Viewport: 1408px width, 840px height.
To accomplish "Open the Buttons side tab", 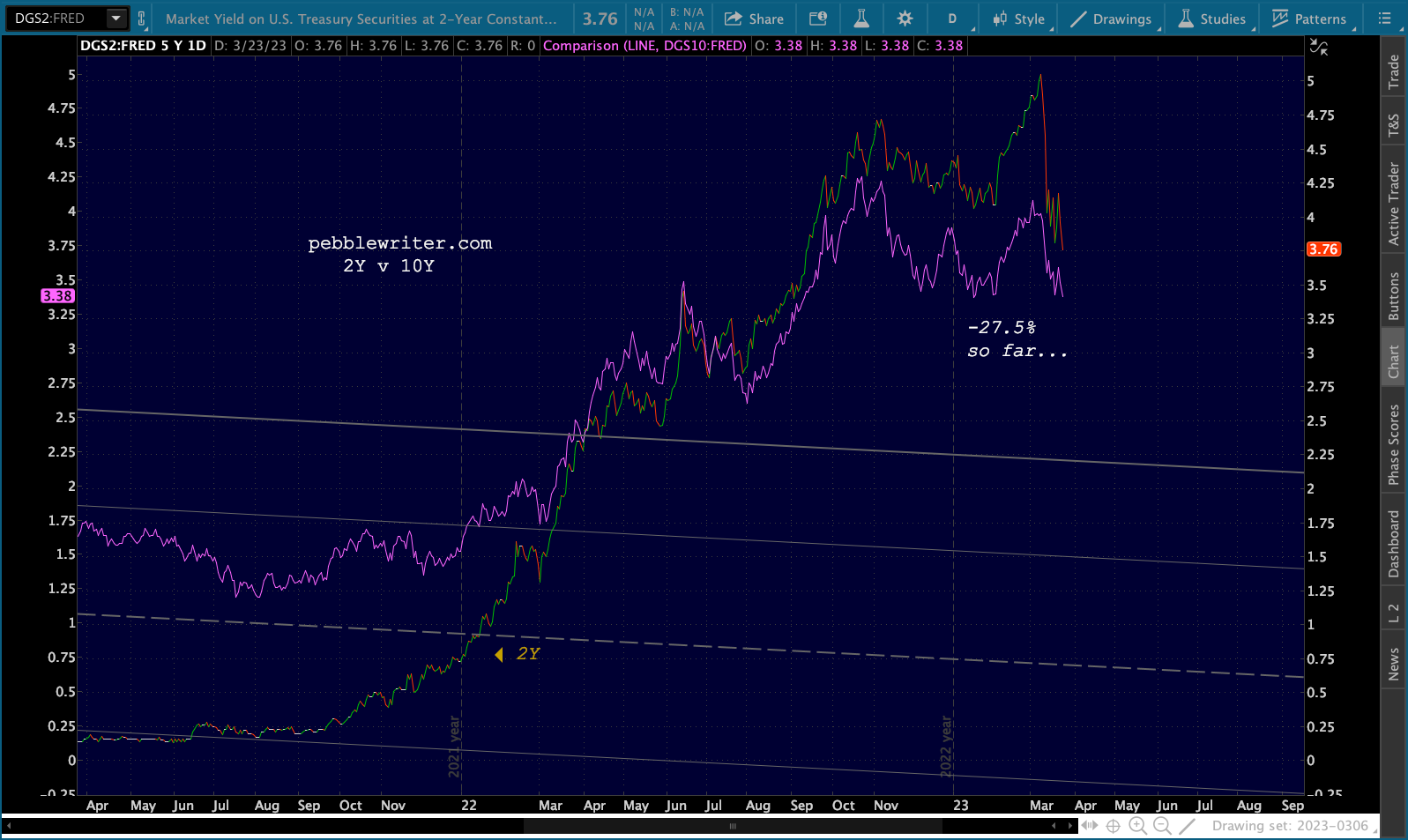I will click(x=1394, y=295).
